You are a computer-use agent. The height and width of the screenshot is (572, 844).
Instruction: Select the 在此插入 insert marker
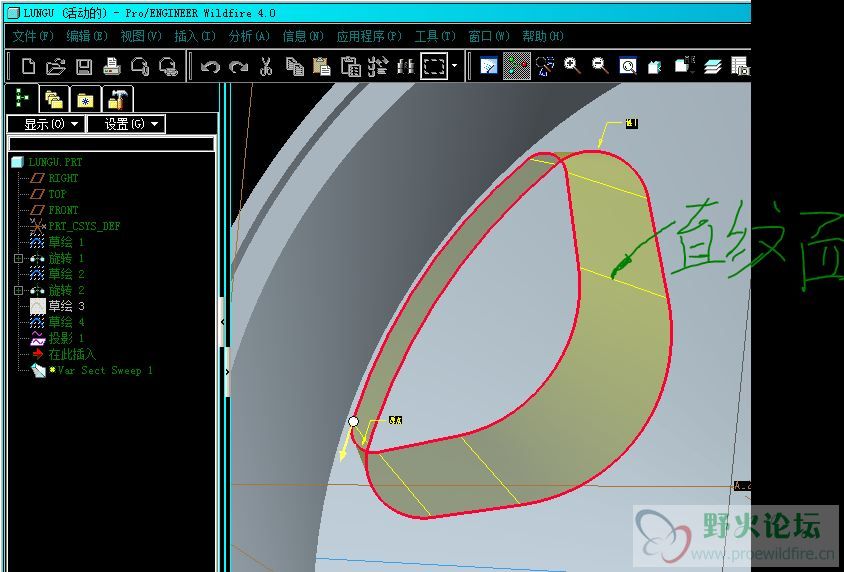[72, 355]
